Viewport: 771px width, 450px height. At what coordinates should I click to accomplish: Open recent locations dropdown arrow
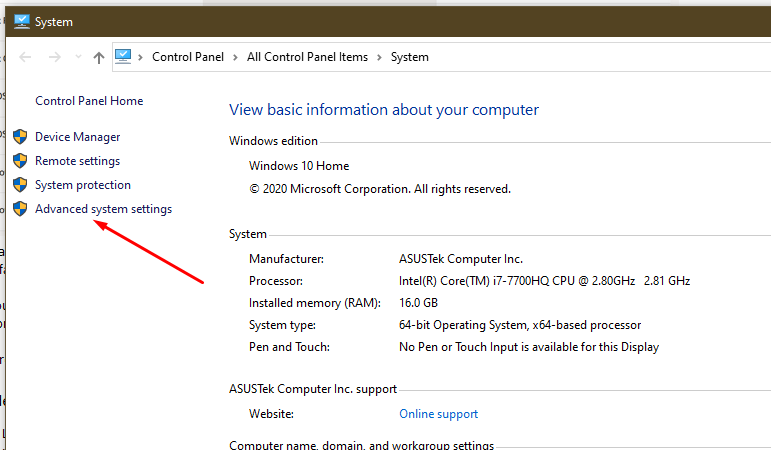[78, 57]
